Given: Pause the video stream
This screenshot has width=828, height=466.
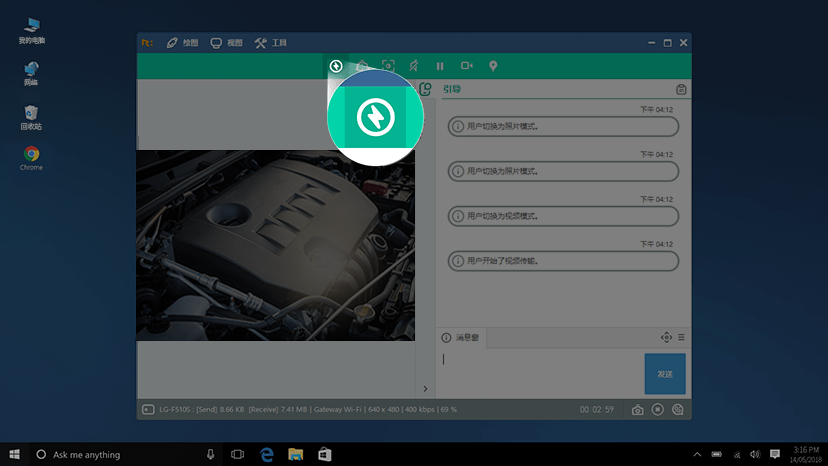Looking at the screenshot, I should [440, 66].
